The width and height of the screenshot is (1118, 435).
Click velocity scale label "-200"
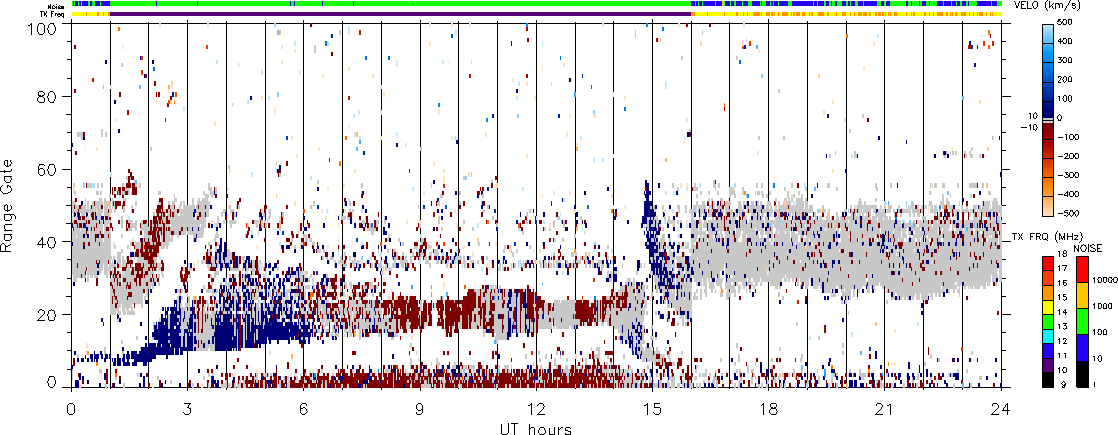click(1067, 156)
